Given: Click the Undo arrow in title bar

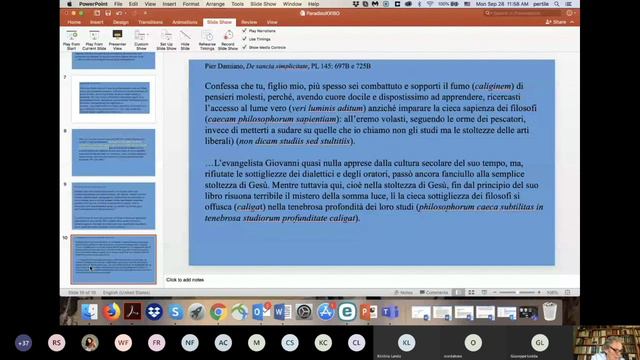Looking at the screenshot, I should [x=119, y=13].
